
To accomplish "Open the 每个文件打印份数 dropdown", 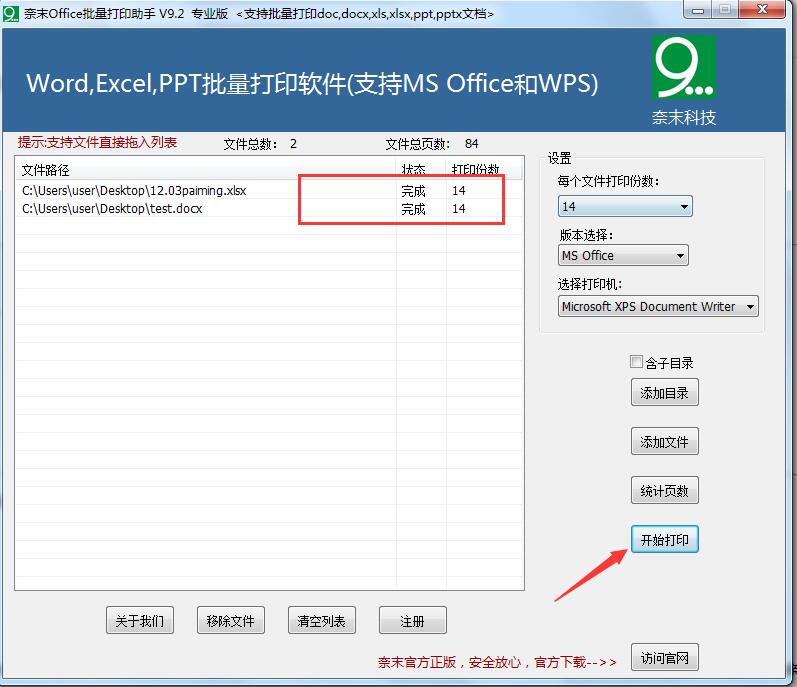I will click(x=625, y=206).
